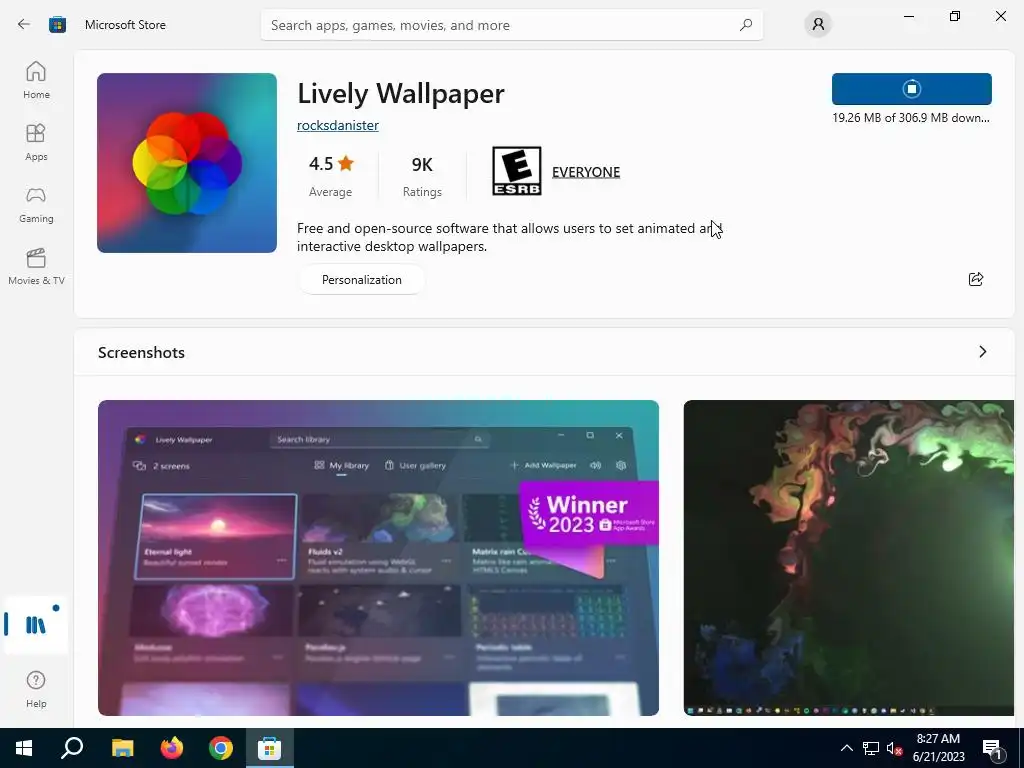The width and height of the screenshot is (1024, 768).
Task: Click Microsoft Store taskbar icon
Action: (269, 748)
